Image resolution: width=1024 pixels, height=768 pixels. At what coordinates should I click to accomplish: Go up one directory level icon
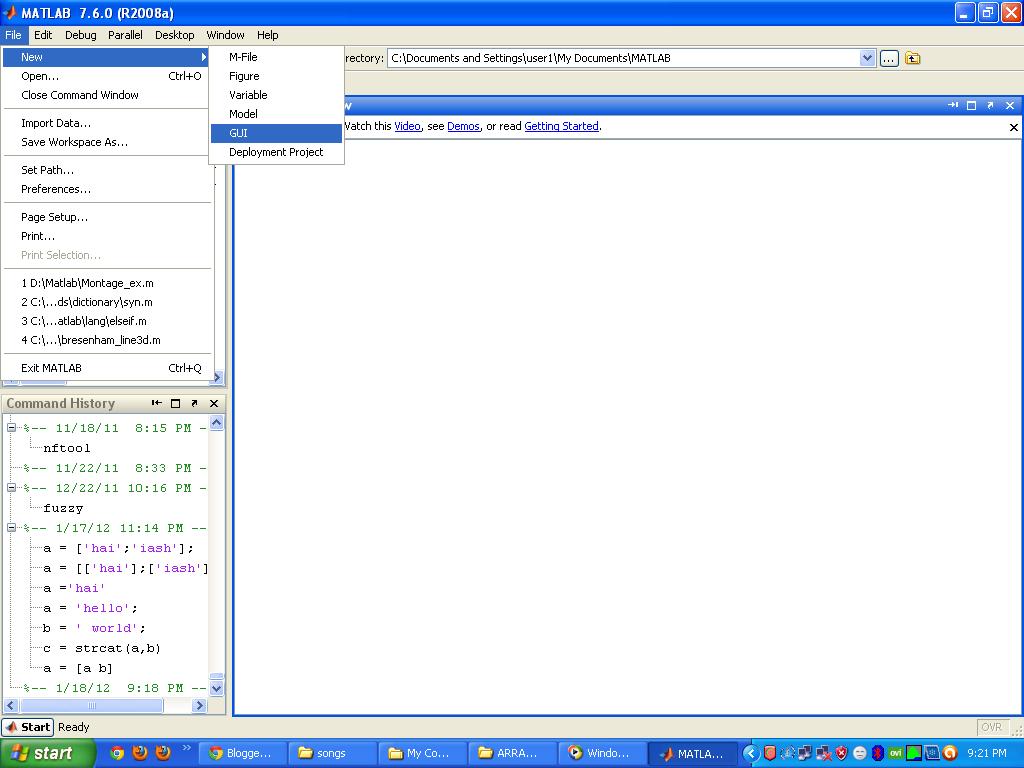point(912,58)
